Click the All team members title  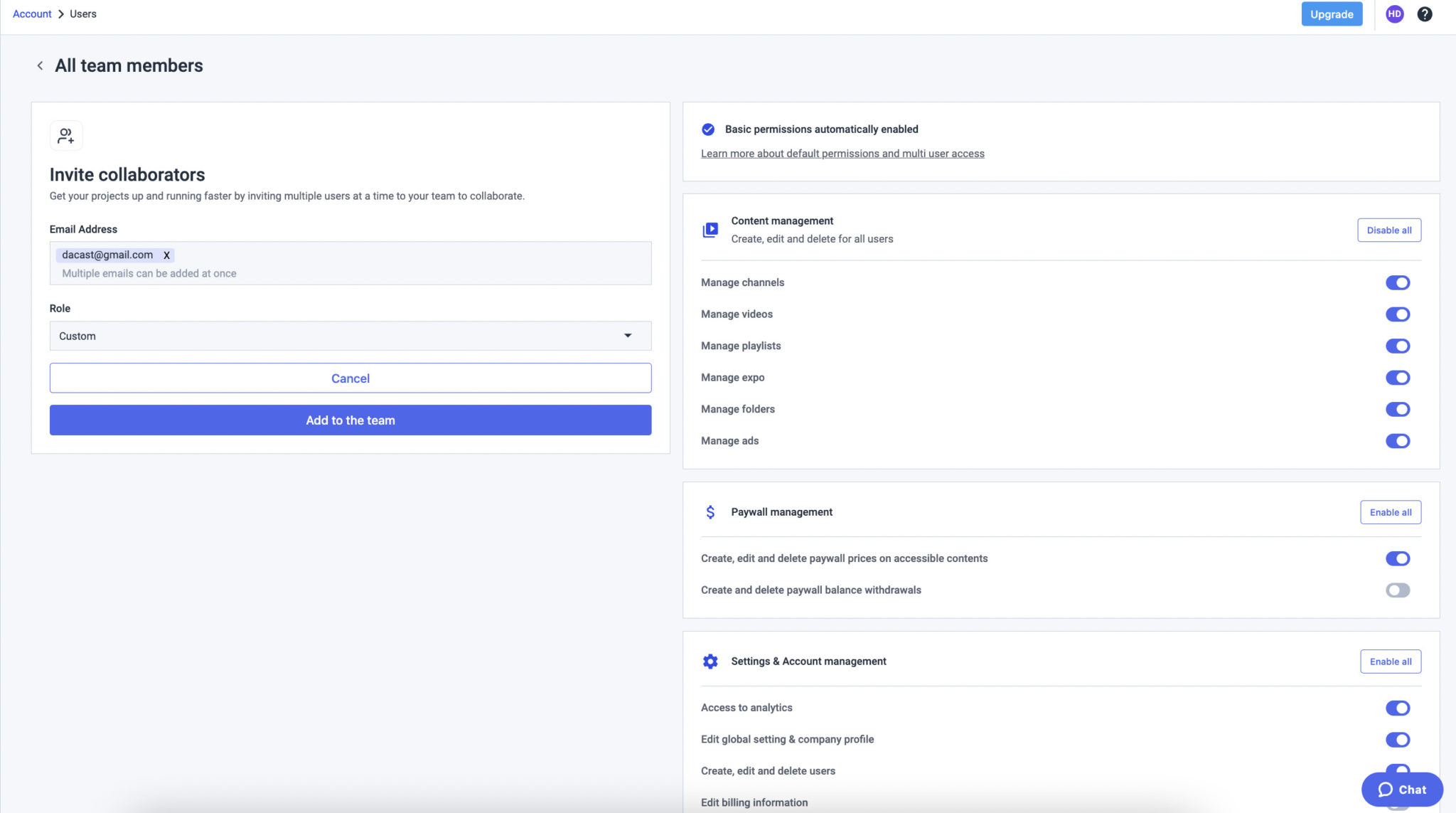click(129, 65)
